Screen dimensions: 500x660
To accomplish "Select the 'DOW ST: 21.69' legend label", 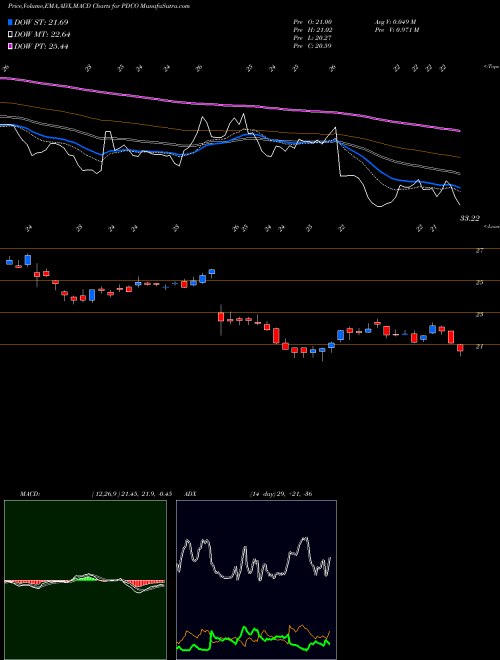I will coord(41,22).
